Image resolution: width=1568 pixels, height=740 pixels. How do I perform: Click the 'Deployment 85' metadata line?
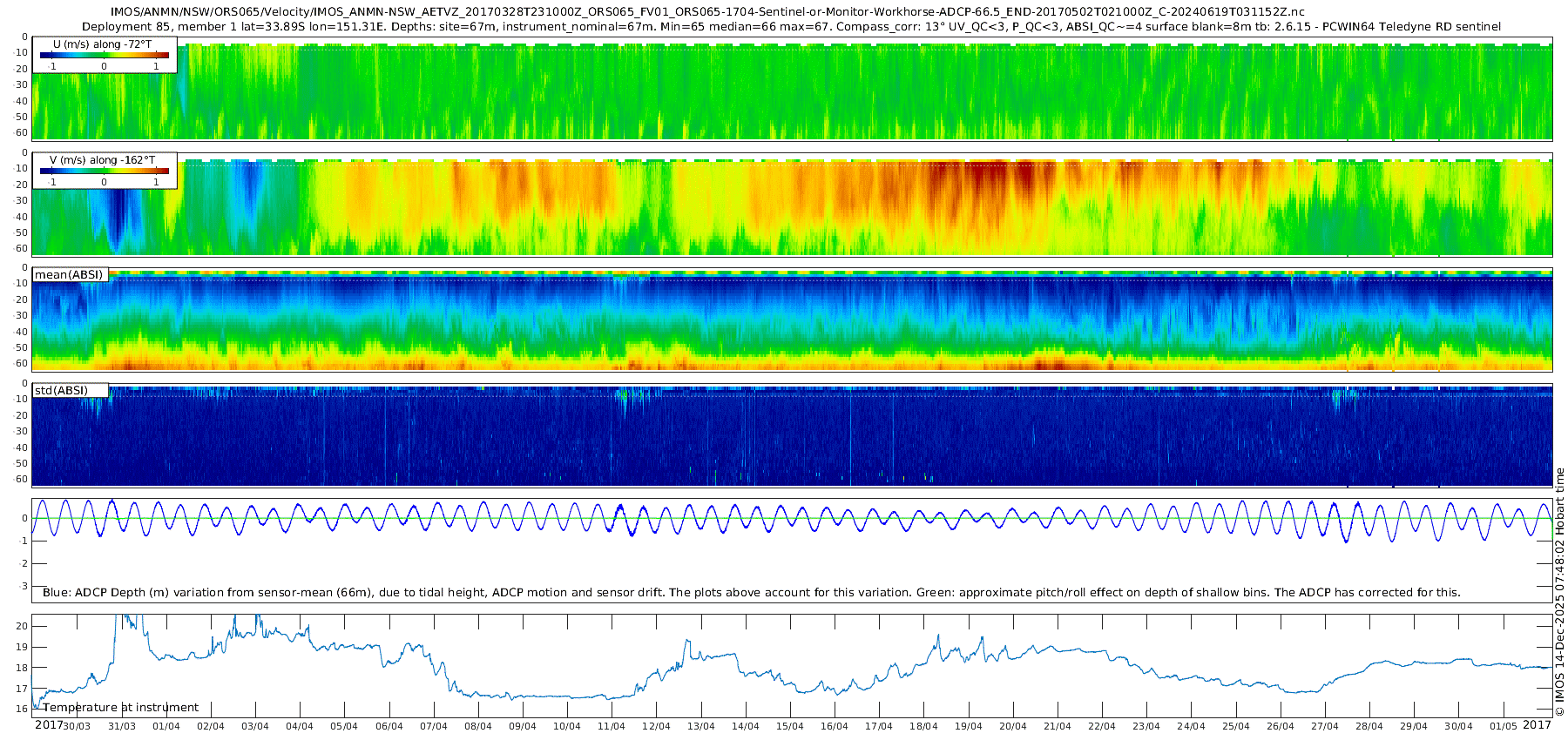tap(791, 27)
